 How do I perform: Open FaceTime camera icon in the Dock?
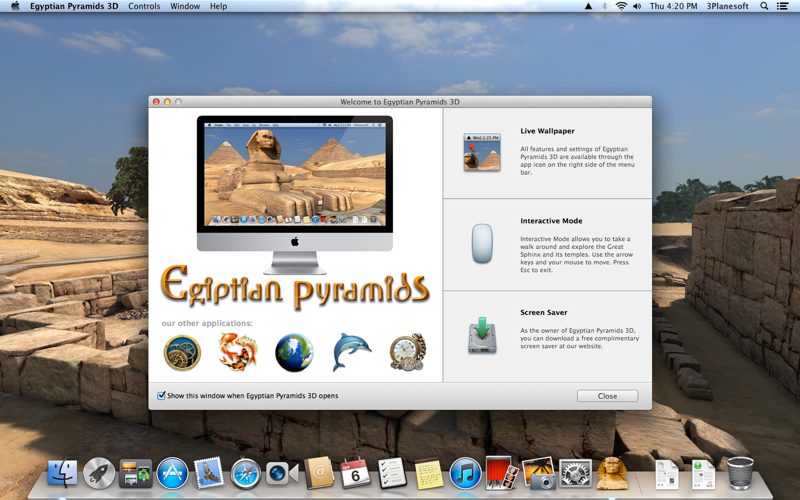282,474
